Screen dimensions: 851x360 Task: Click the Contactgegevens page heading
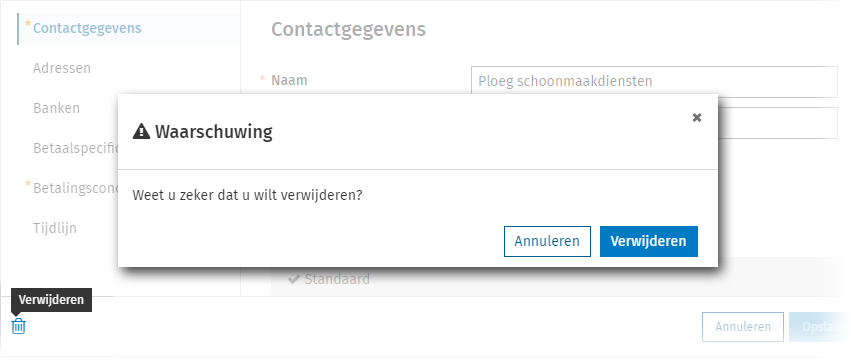pos(348,29)
